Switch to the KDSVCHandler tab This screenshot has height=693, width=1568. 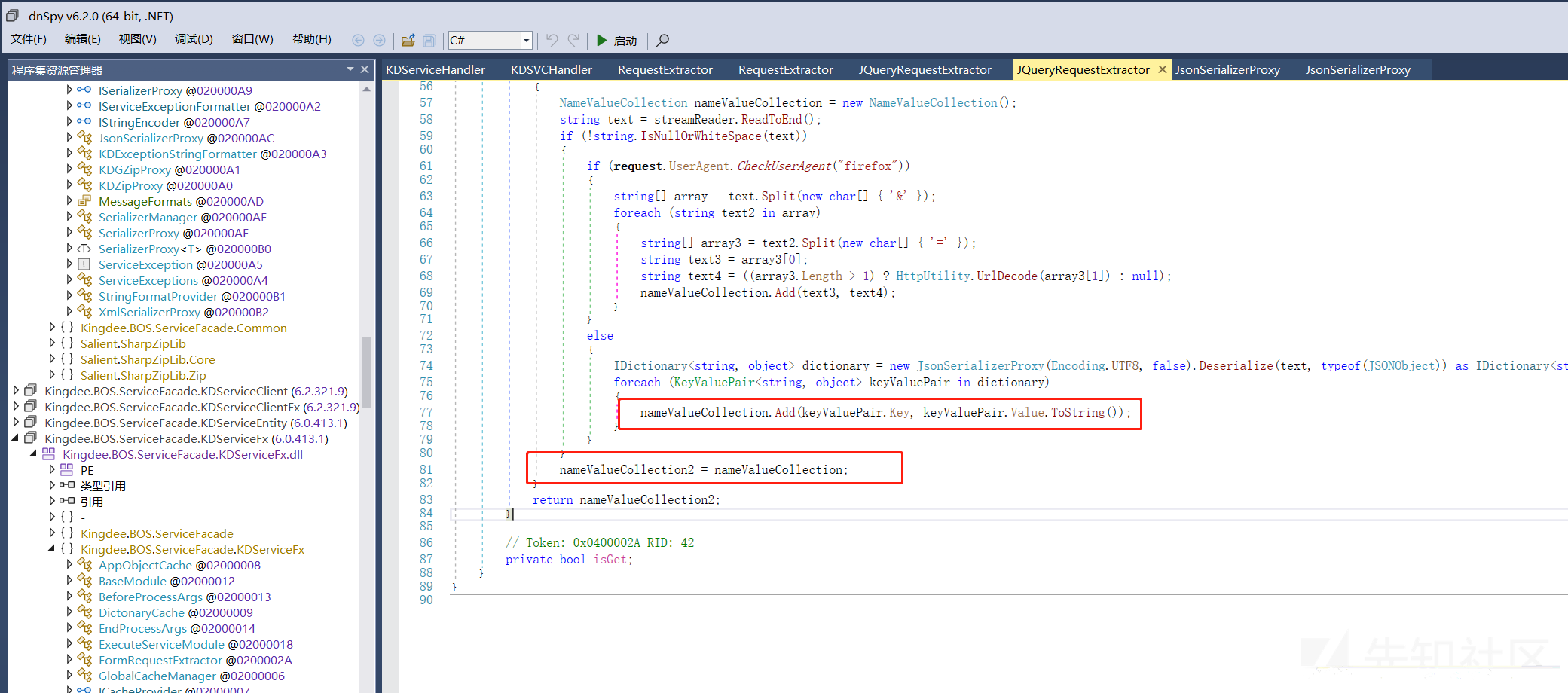click(x=552, y=69)
